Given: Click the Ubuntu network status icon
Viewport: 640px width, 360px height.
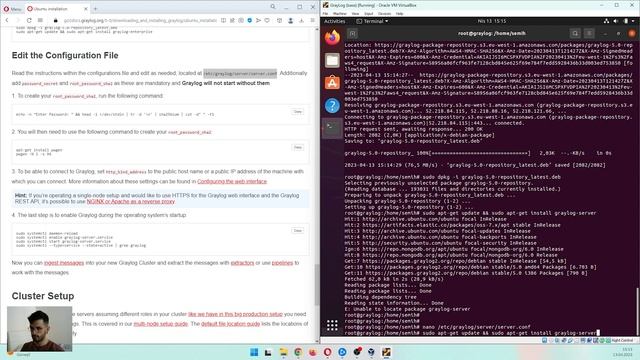Looking at the screenshot, I should [607, 21].
